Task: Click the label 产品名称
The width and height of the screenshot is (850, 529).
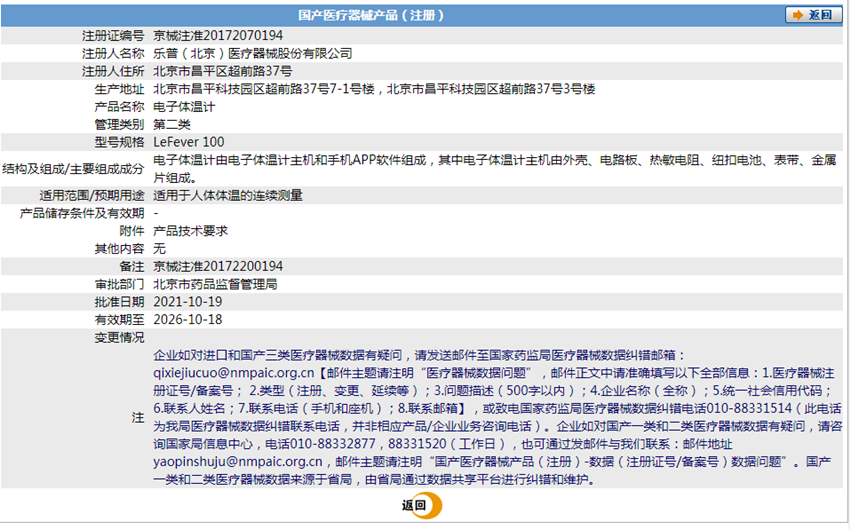Action: (119, 107)
